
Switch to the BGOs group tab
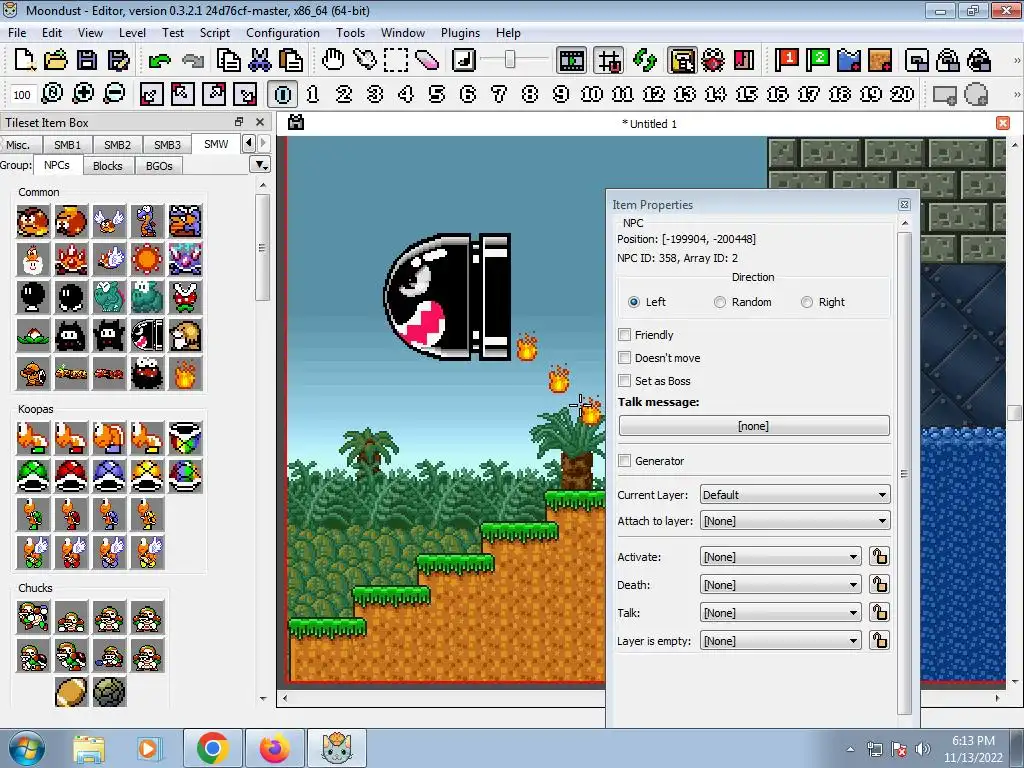coord(159,166)
